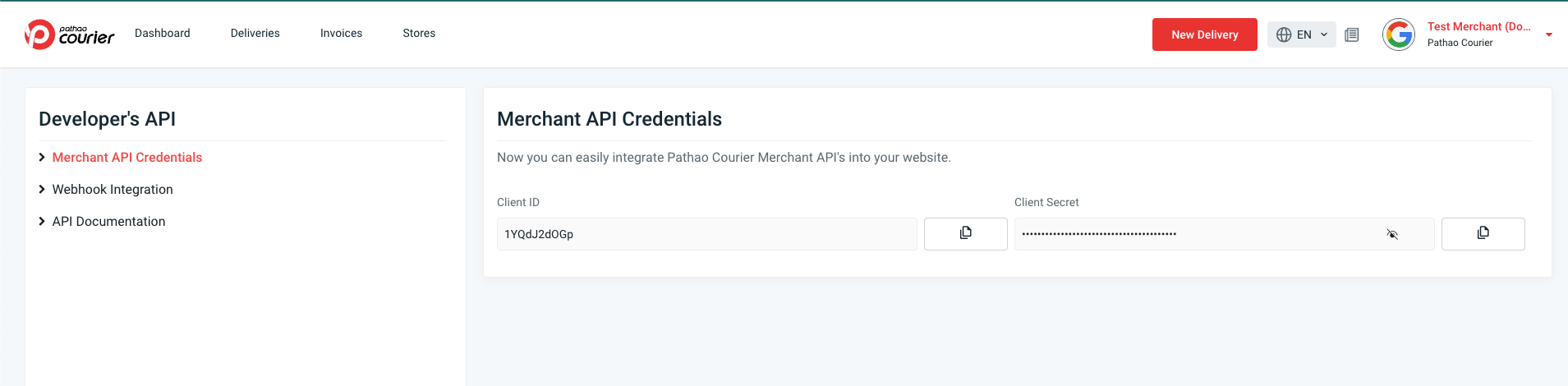The image size is (1568, 386).
Task: Copy the Client Secret value
Action: (x=1483, y=234)
